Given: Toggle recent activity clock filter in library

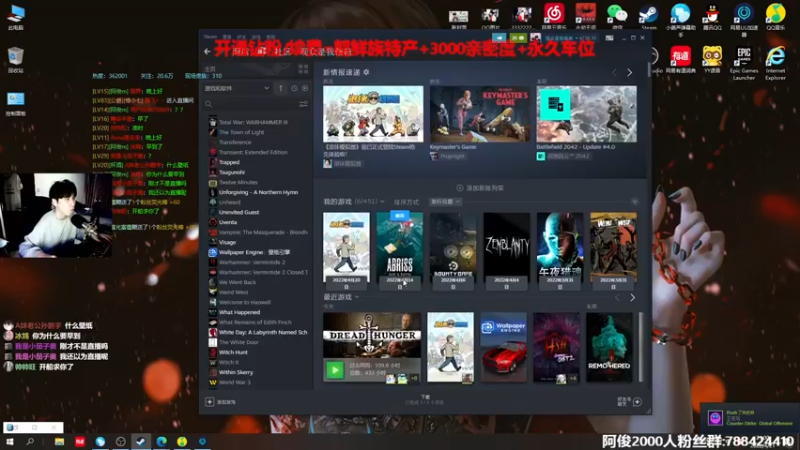Looking at the screenshot, I should click(x=294, y=88).
